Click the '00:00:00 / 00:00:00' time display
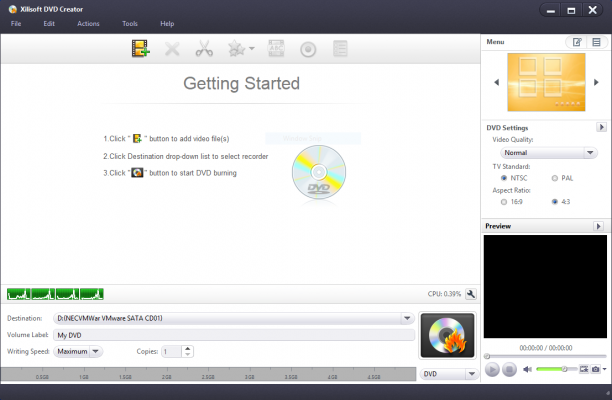The height and width of the screenshot is (400, 612). (546, 348)
